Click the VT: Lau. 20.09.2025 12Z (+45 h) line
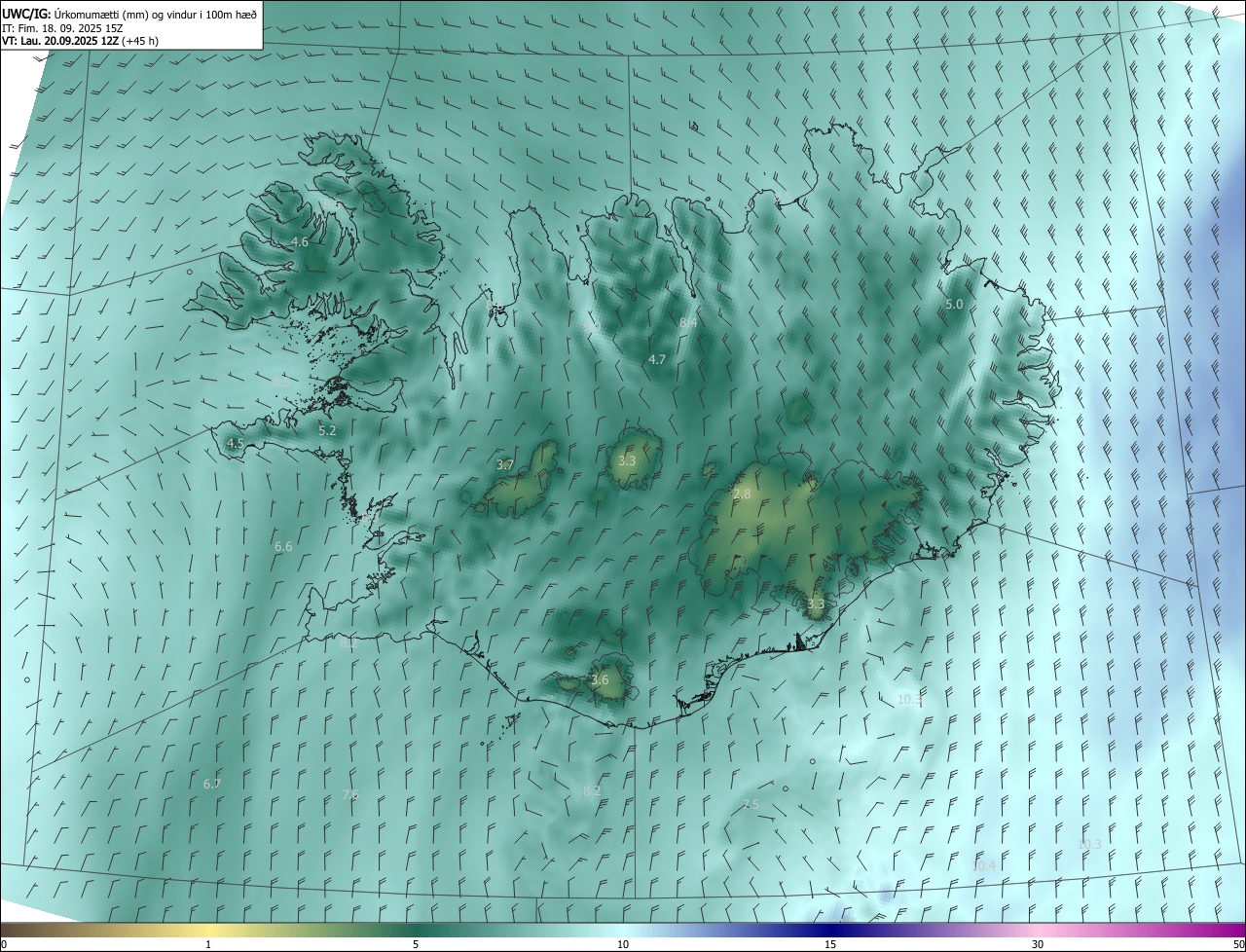Viewport: 1246px width, 952px height. point(80,41)
